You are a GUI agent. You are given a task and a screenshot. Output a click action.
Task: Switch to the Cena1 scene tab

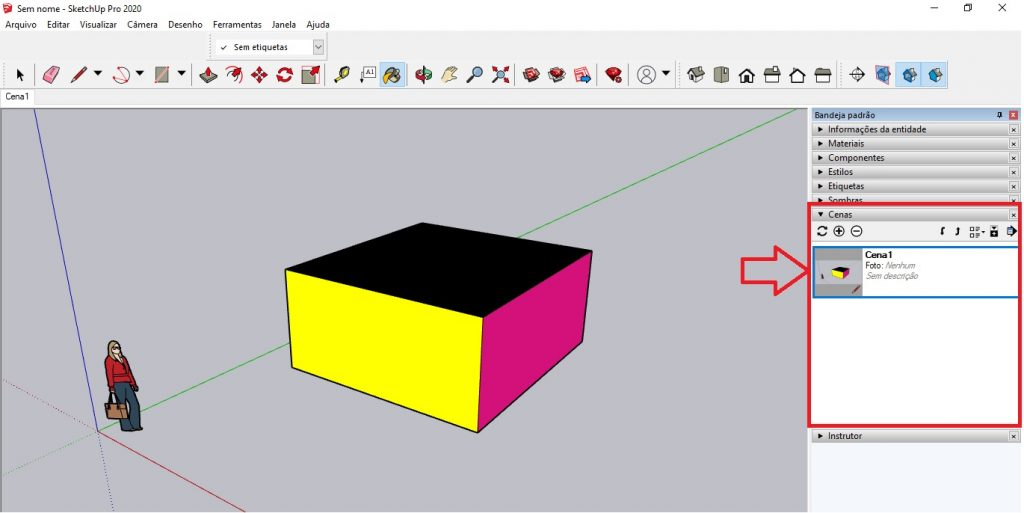pyautogui.click(x=17, y=97)
